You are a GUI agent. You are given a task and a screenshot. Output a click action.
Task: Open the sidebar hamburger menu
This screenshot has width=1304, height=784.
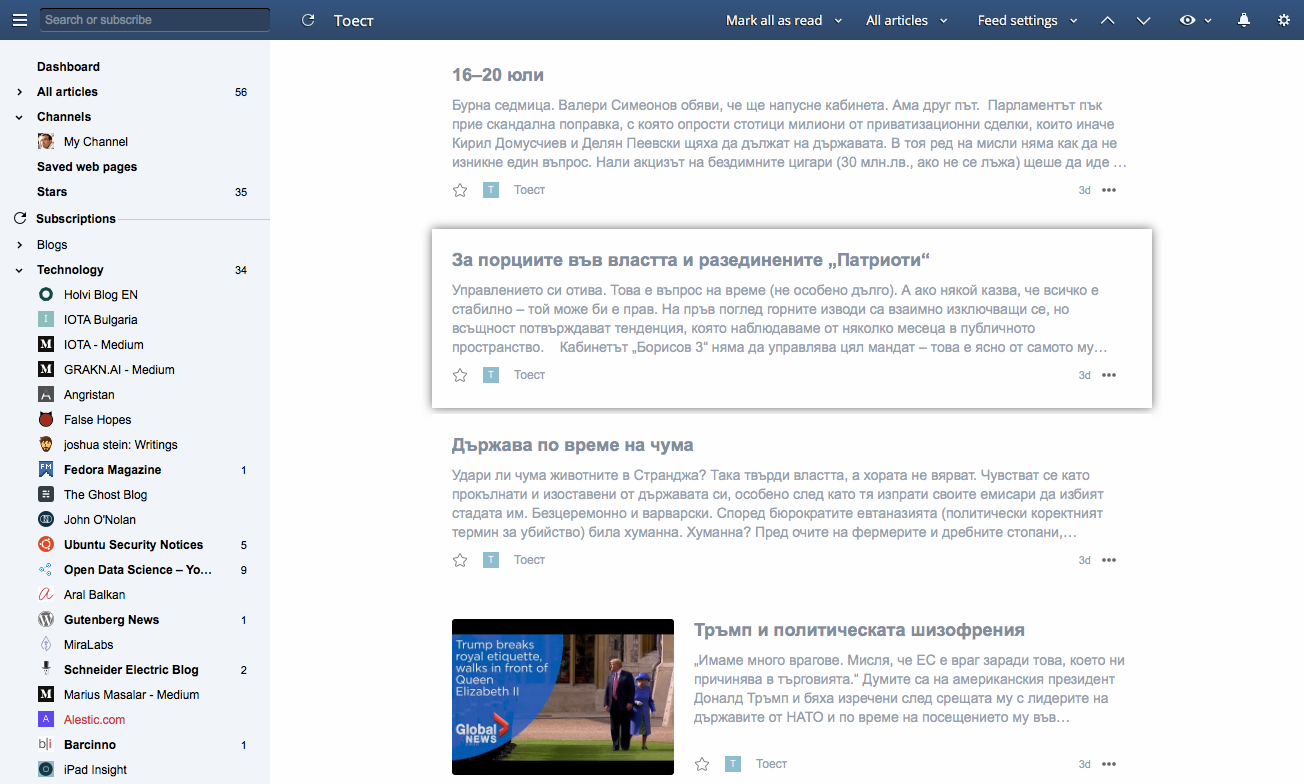point(20,19)
